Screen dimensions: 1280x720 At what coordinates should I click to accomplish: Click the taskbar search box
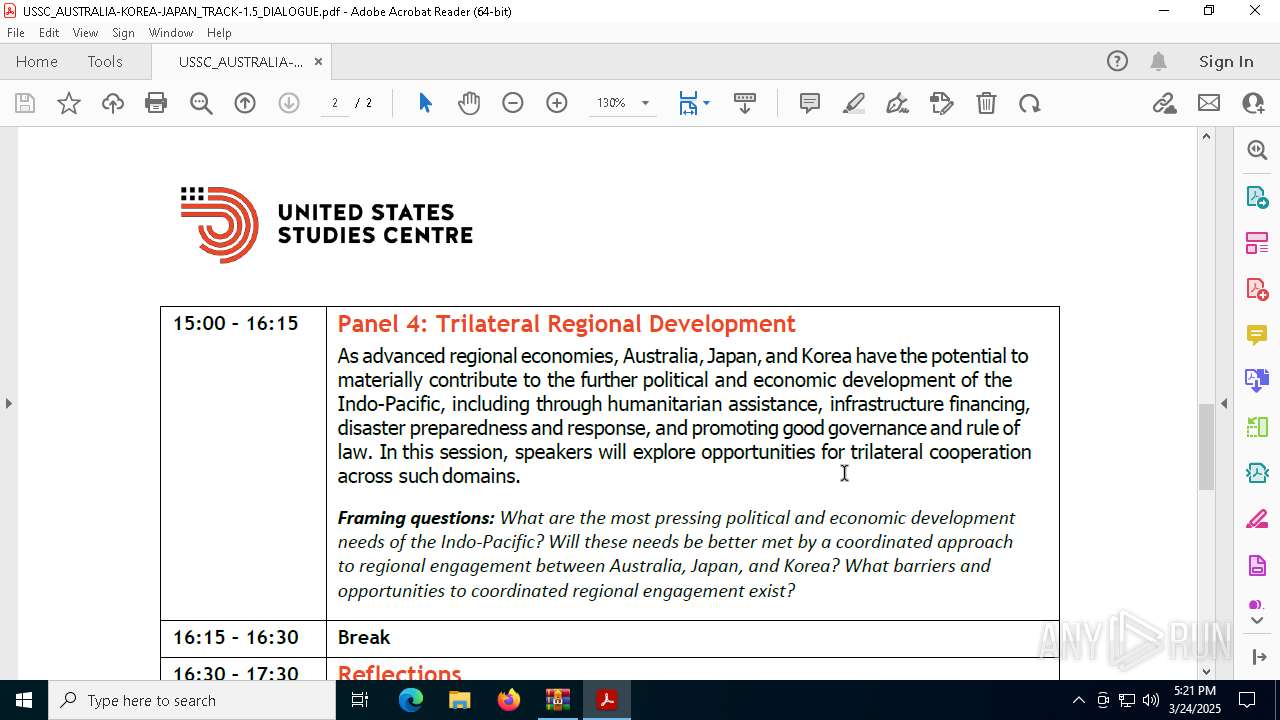192,700
